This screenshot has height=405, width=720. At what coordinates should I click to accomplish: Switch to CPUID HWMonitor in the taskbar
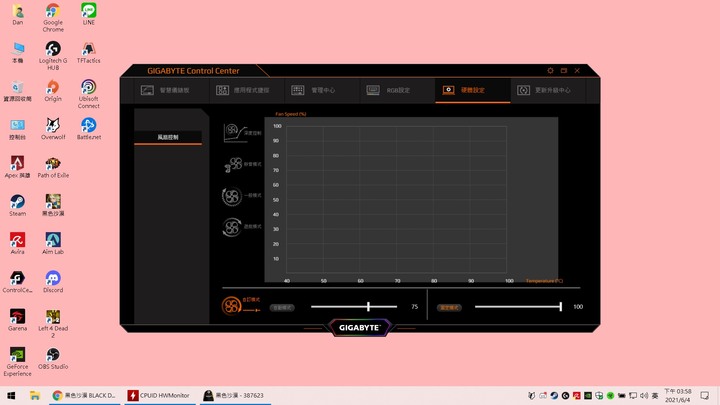159,395
